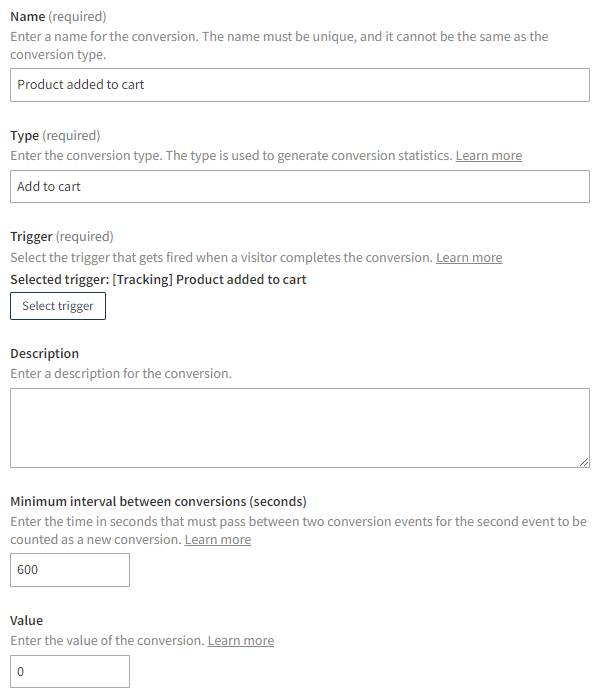Open Learn more link for trigger selection

(x=469, y=258)
